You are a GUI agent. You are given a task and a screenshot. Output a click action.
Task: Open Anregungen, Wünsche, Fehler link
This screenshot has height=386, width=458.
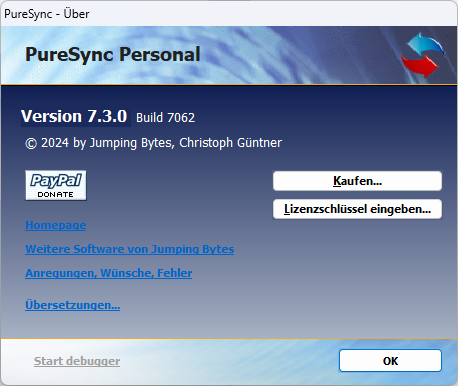pos(109,273)
